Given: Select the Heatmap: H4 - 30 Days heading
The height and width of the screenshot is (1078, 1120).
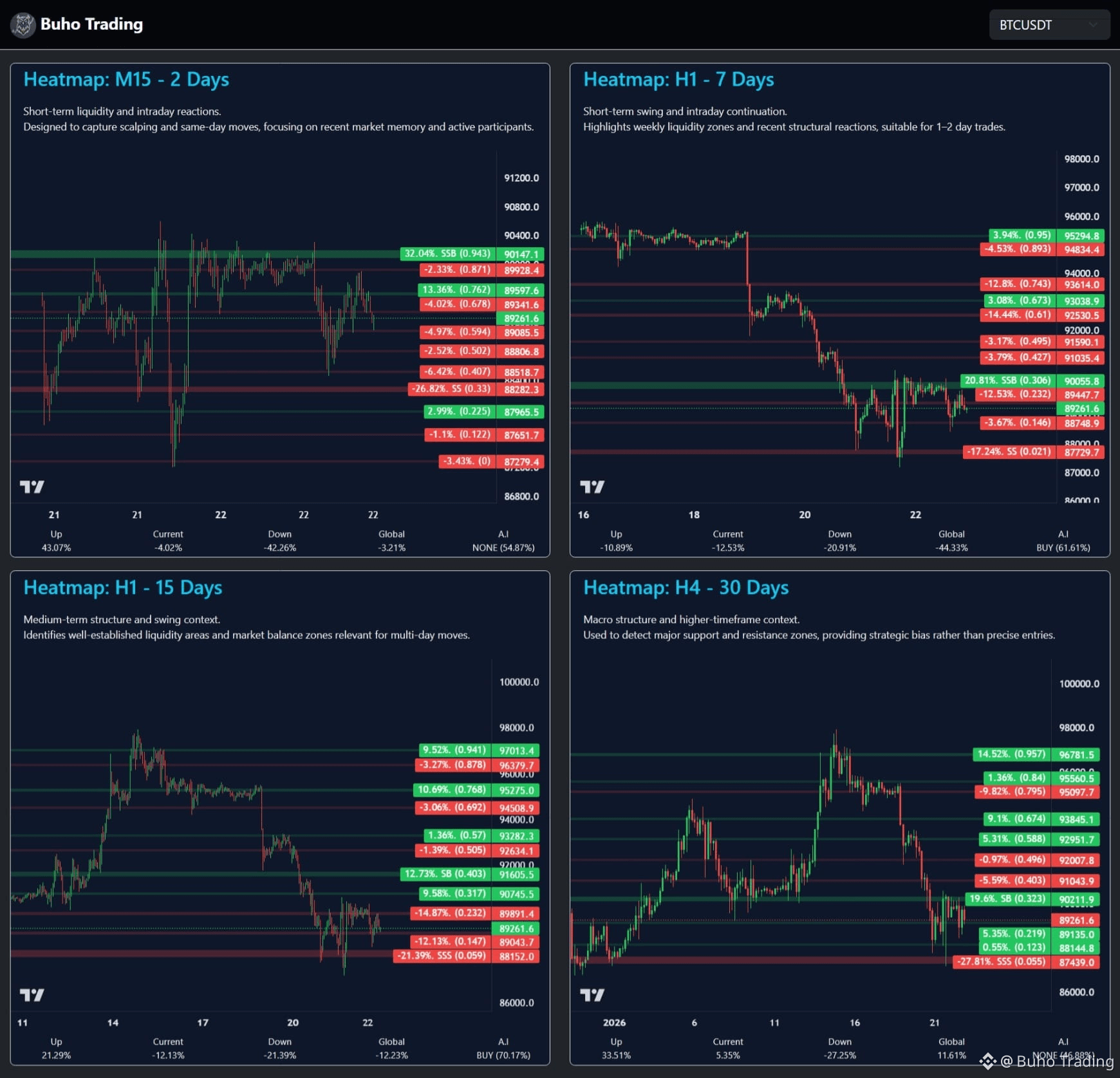Looking at the screenshot, I should click(x=686, y=588).
